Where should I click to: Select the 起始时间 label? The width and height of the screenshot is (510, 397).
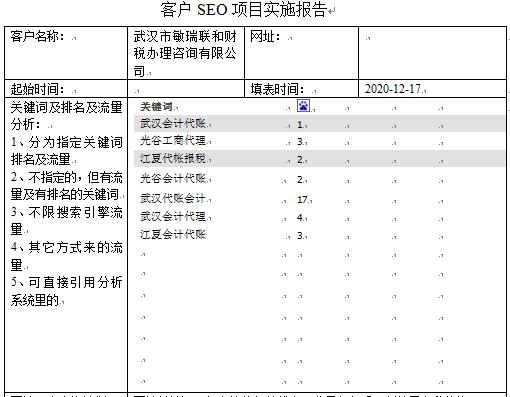pos(38,89)
